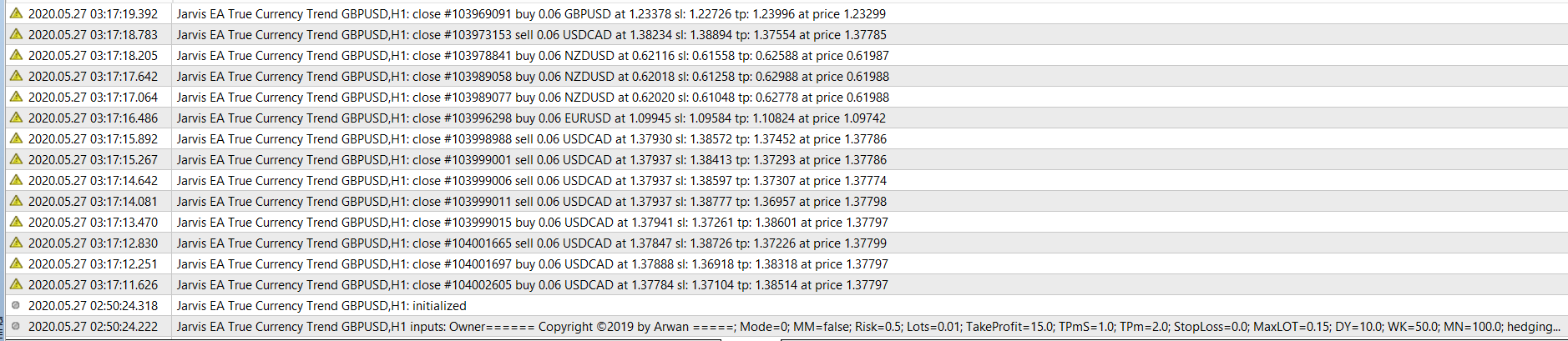Select the close #103989058 NZDUSD log message
The image size is (1568, 341).
coord(533,77)
